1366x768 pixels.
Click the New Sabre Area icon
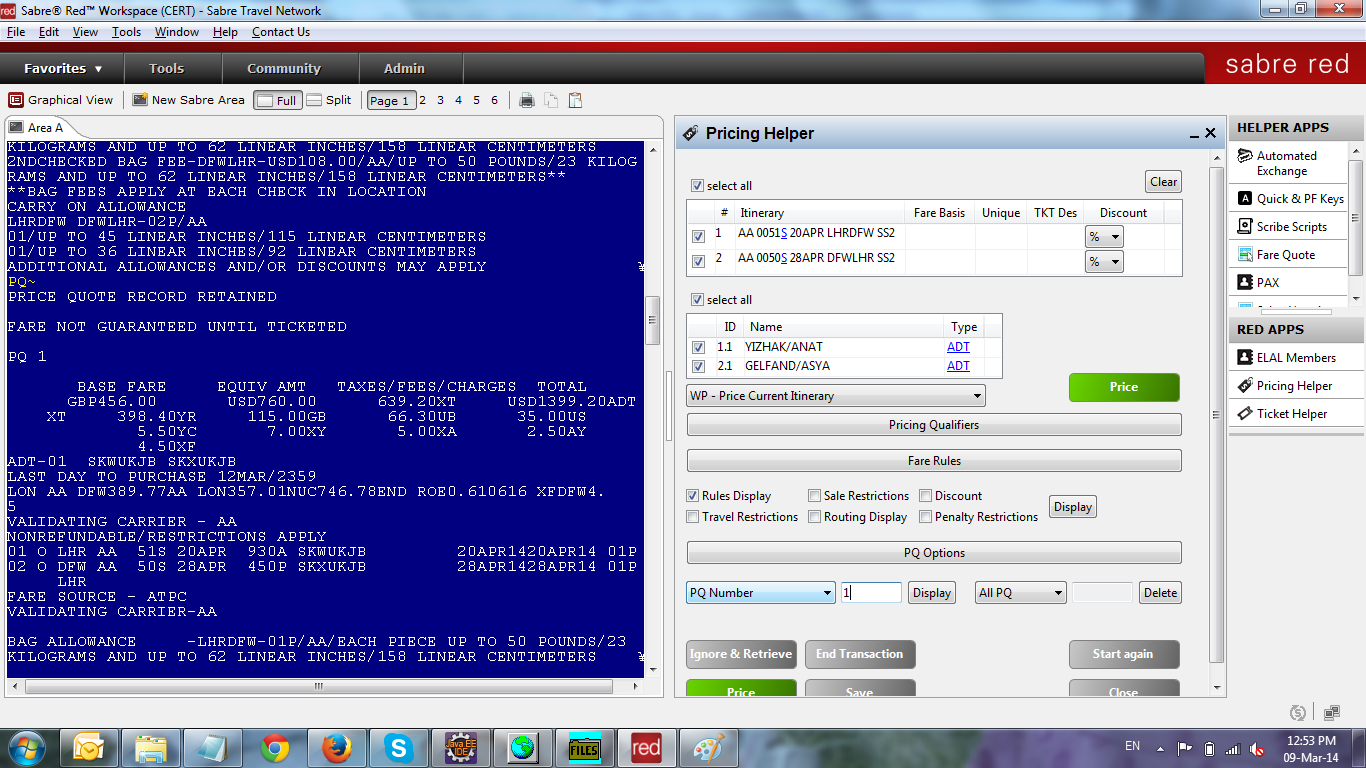140,100
